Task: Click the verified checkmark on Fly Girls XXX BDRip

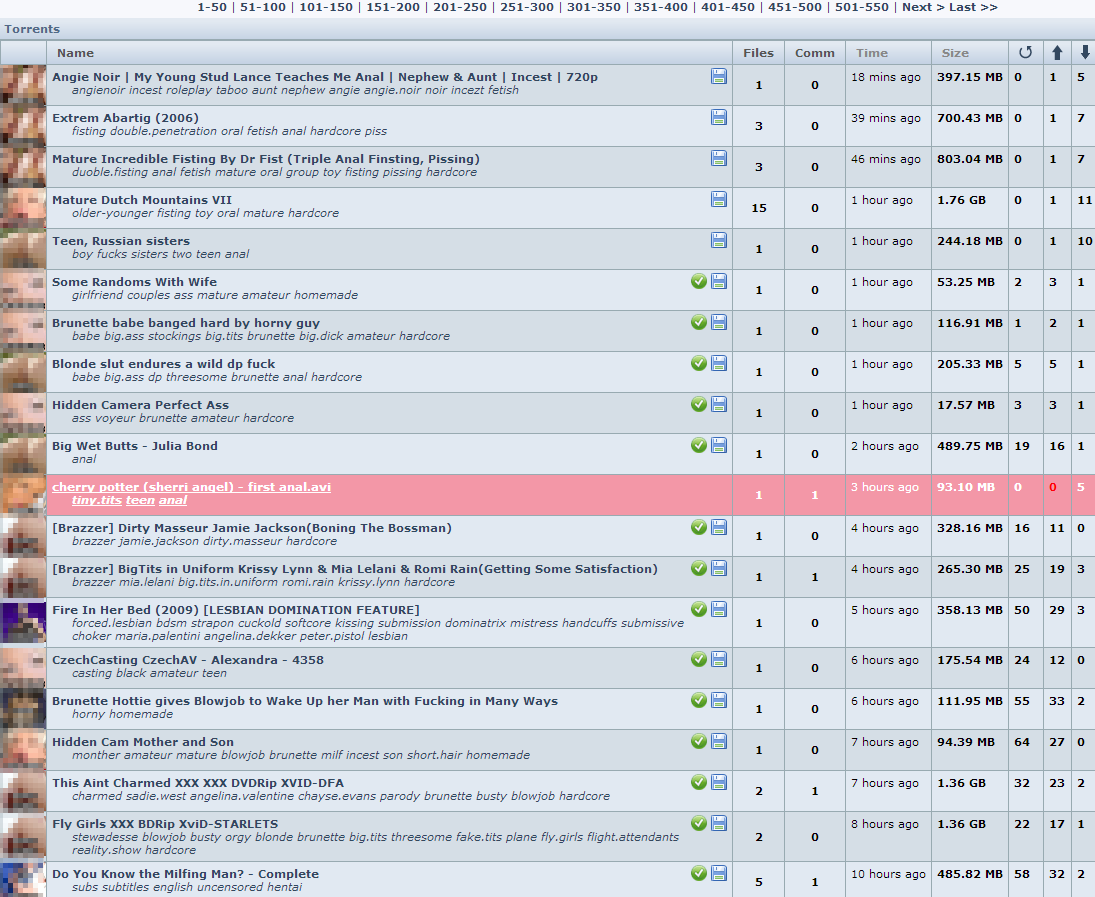Action: [698, 824]
